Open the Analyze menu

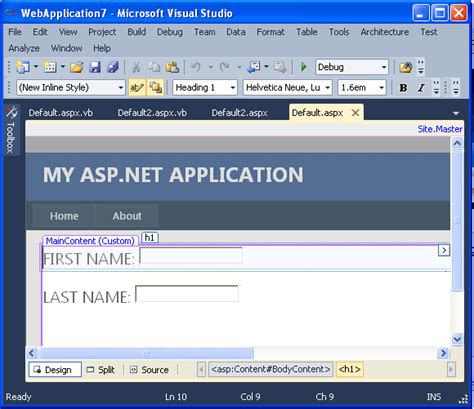pyautogui.click(x=24, y=48)
